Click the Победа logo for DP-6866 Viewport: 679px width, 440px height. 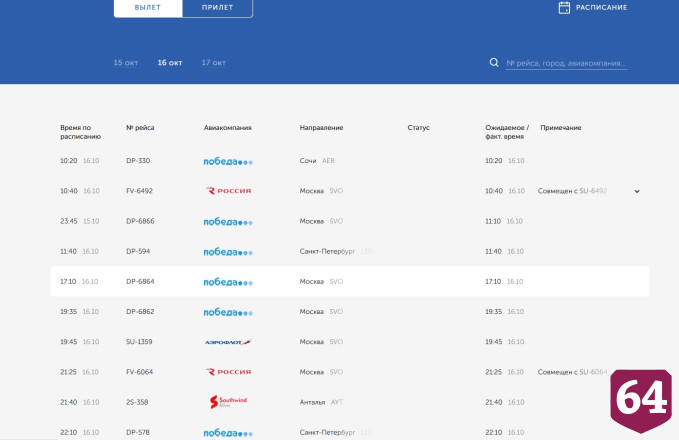pos(228,222)
